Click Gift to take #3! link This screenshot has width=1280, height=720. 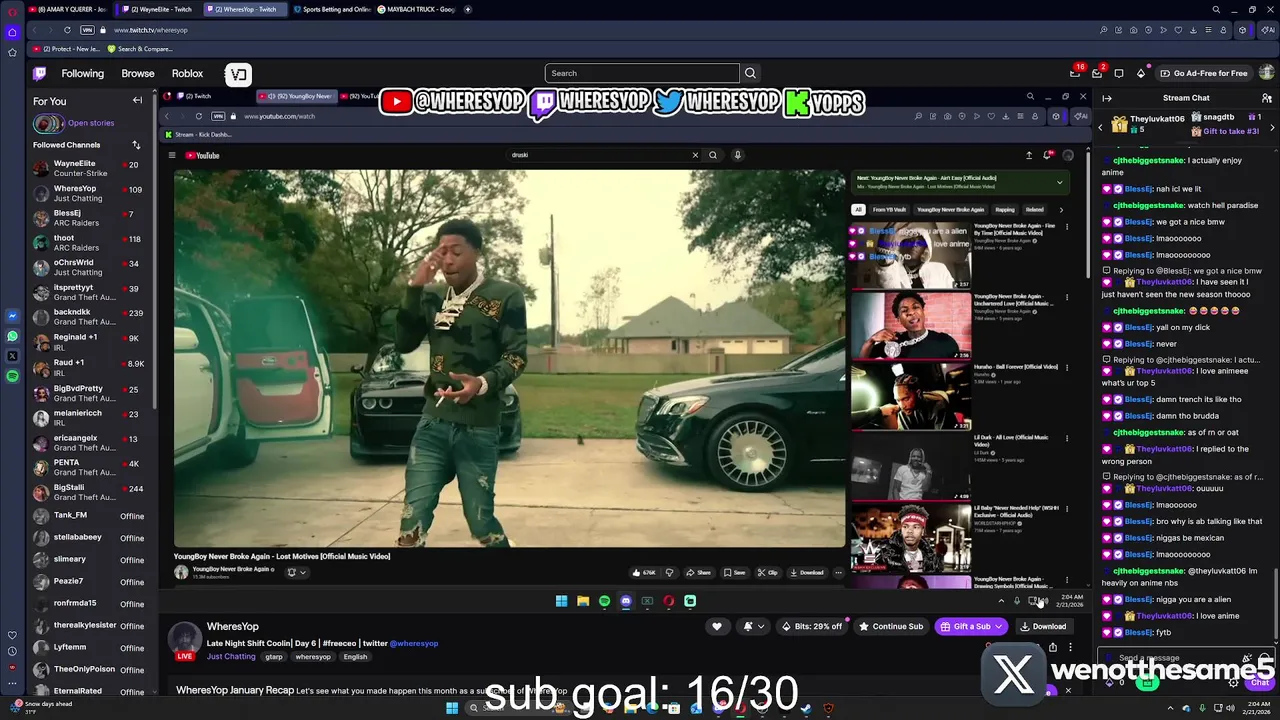click(x=1231, y=131)
